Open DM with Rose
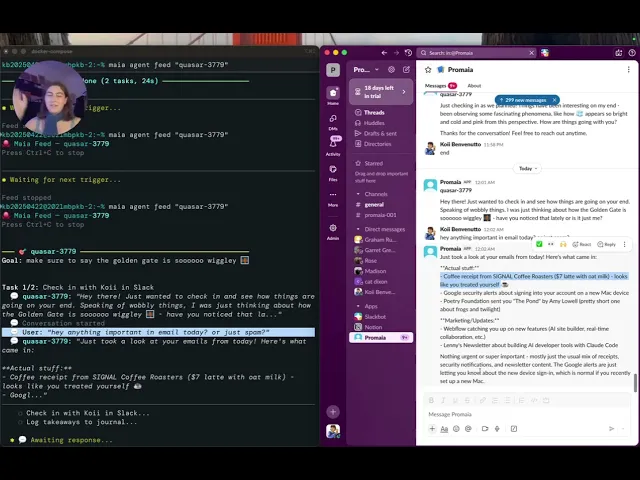 pos(381,260)
